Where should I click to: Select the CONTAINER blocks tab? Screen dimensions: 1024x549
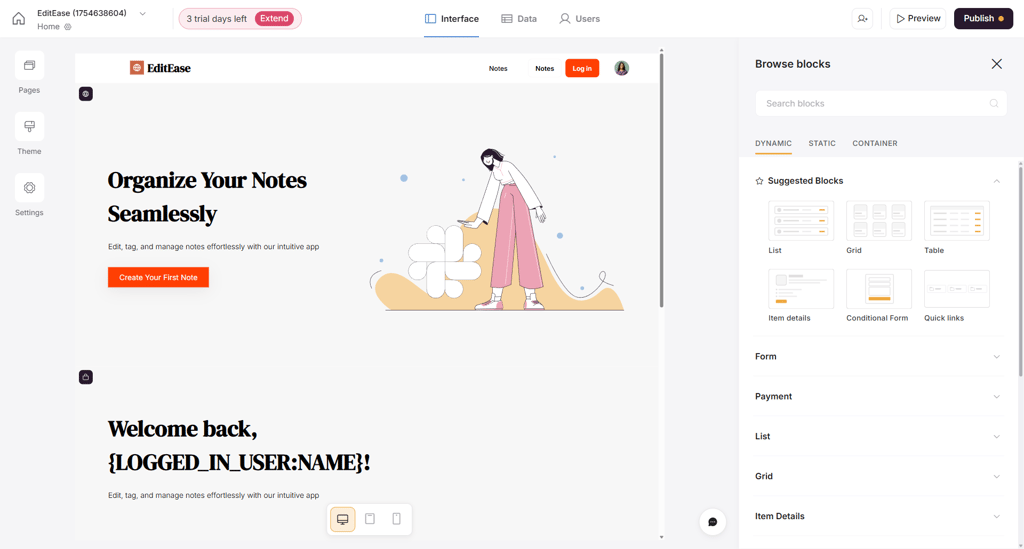pyautogui.click(x=874, y=143)
